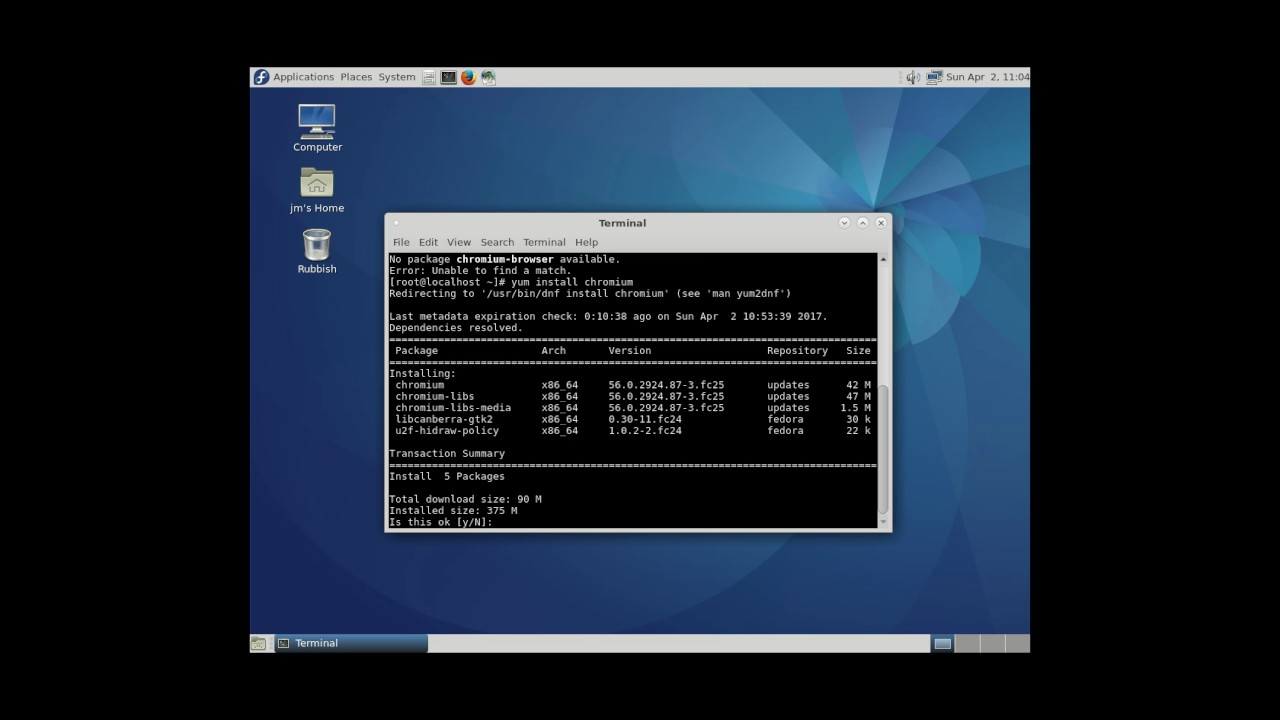Open the View menu in Terminal
Screen dimensions: 1280x720
(459, 242)
